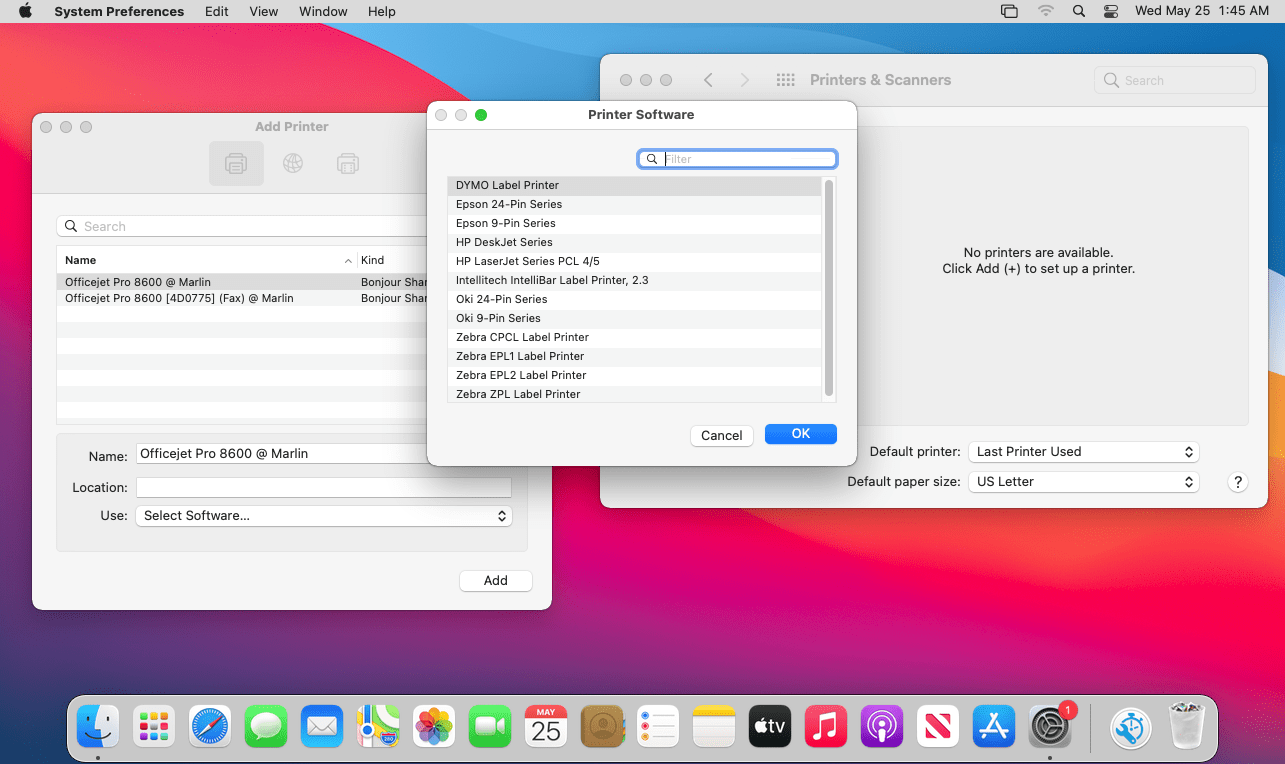
Task: Open the System Preferences menu
Action: pyautogui.click(x=119, y=11)
